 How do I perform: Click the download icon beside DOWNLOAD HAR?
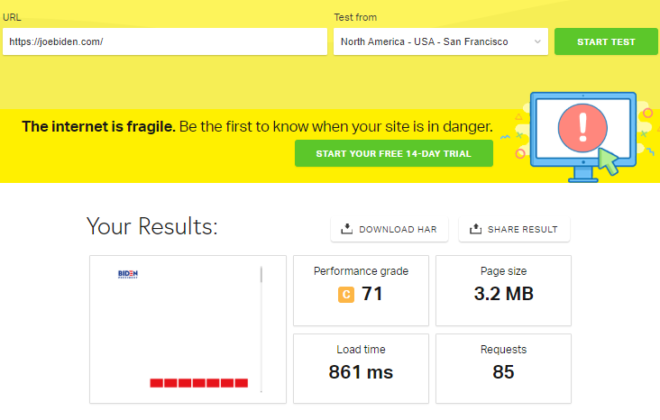pyautogui.click(x=346, y=229)
